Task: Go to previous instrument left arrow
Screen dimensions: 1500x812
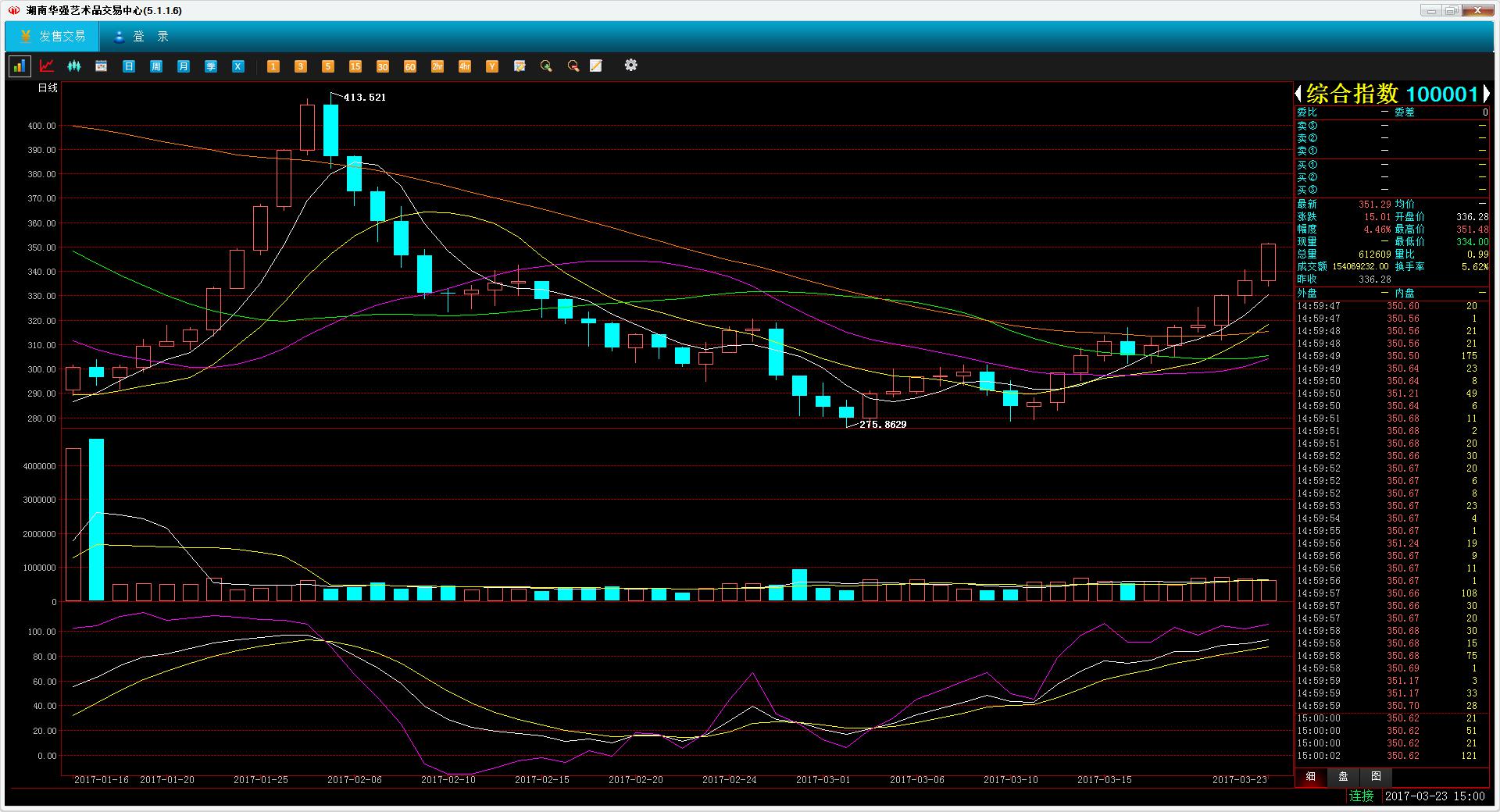Action: [x=1298, y=94]
